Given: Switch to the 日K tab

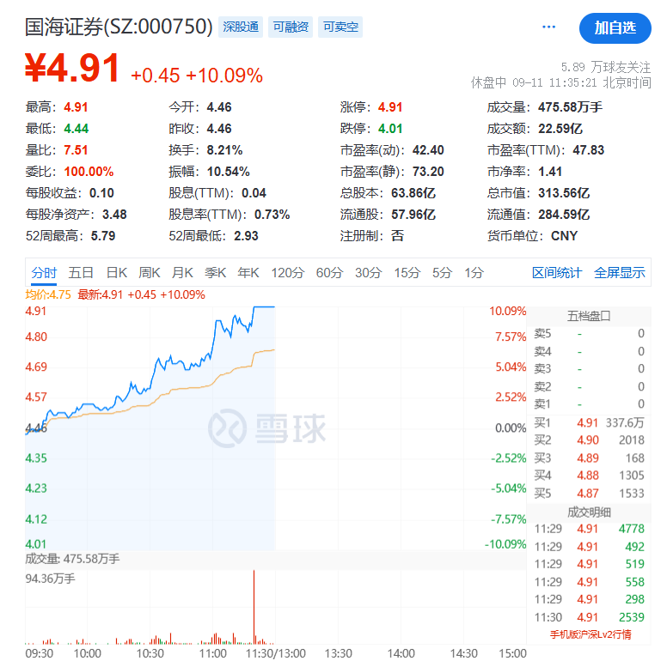Looking at the screenshot, I should 117,273.
